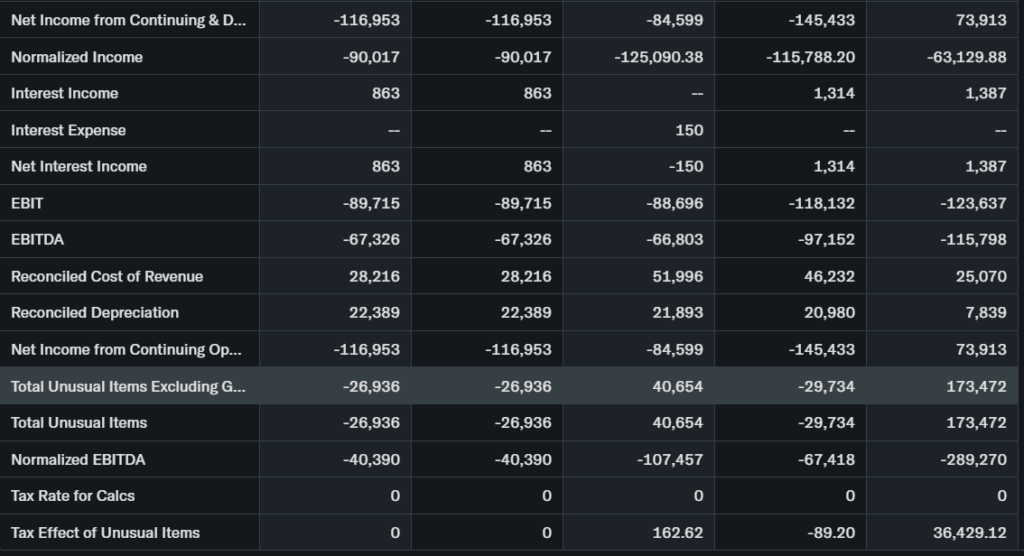This screenshot has width=1024, height=556.
Task: Select the Net Interest Income cell -150
Action: (x=685, y=166)
